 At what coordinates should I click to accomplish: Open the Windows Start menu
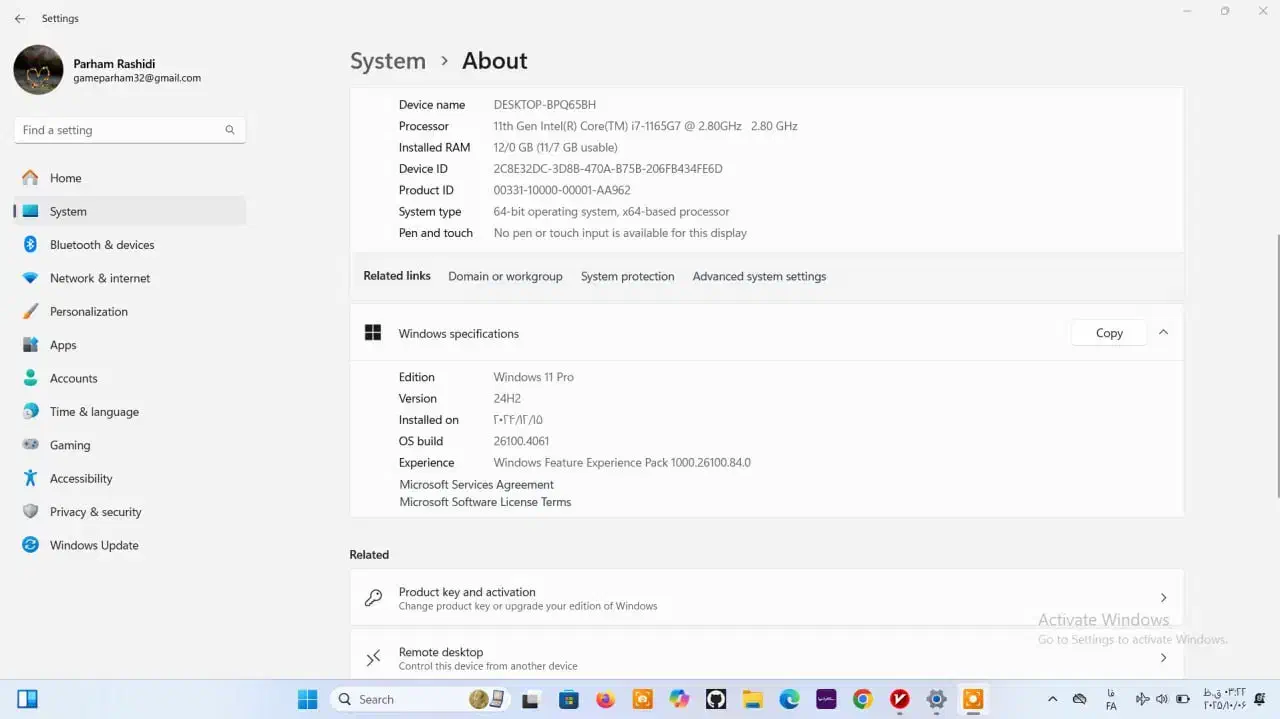point(307,699)
